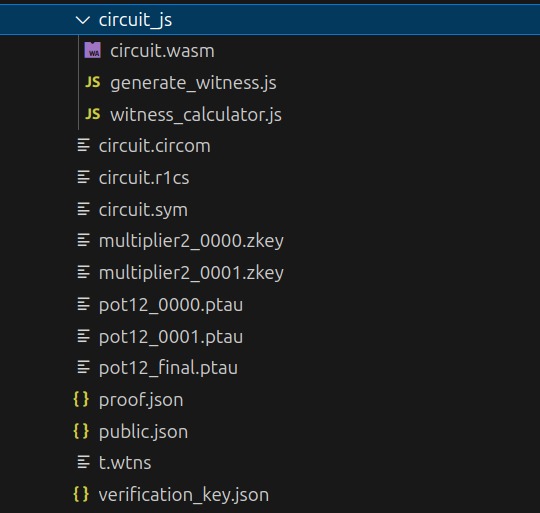
Task: Click the braces icon beside verification_key.json
Action: coord(81,494)
